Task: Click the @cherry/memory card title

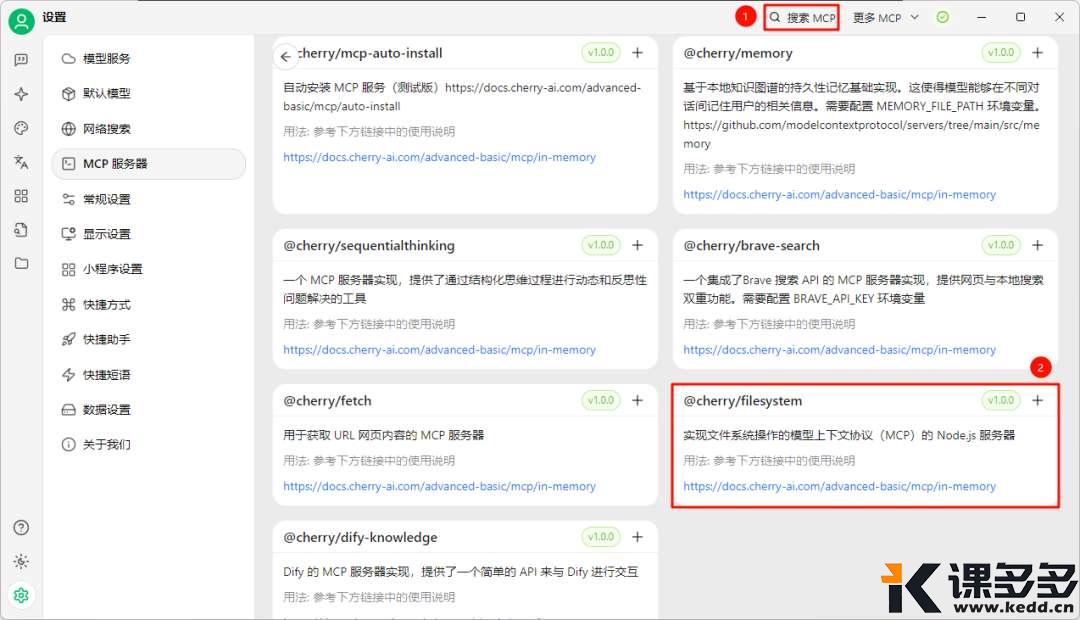Action: [738, 53]
